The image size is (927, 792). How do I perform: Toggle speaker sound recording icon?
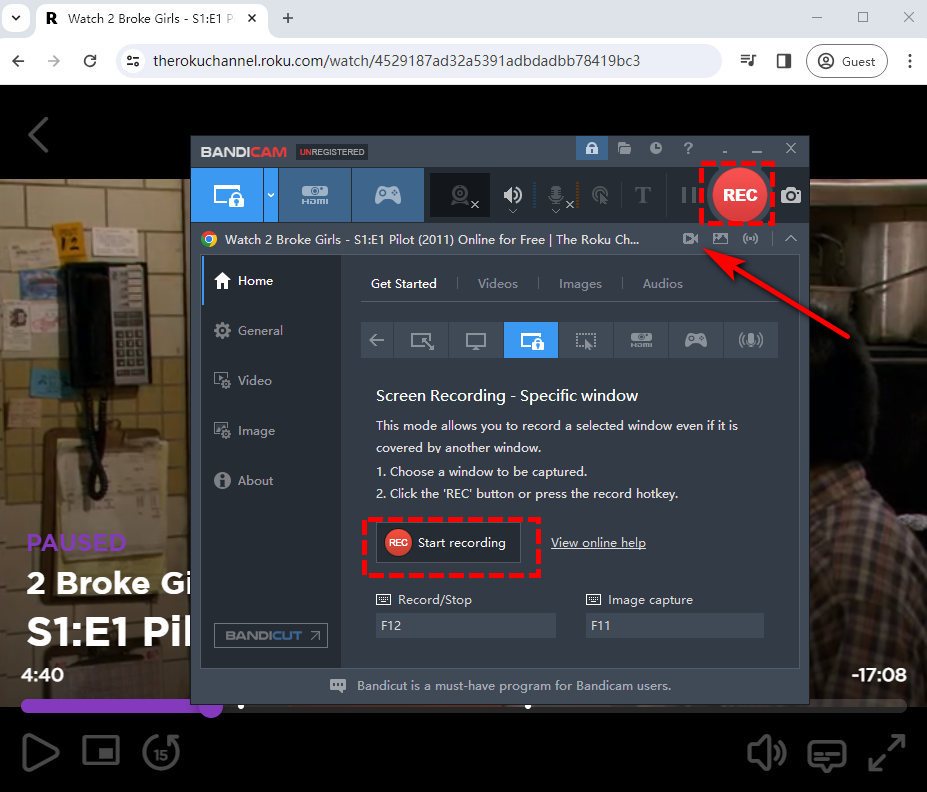[x=513, y=196]
